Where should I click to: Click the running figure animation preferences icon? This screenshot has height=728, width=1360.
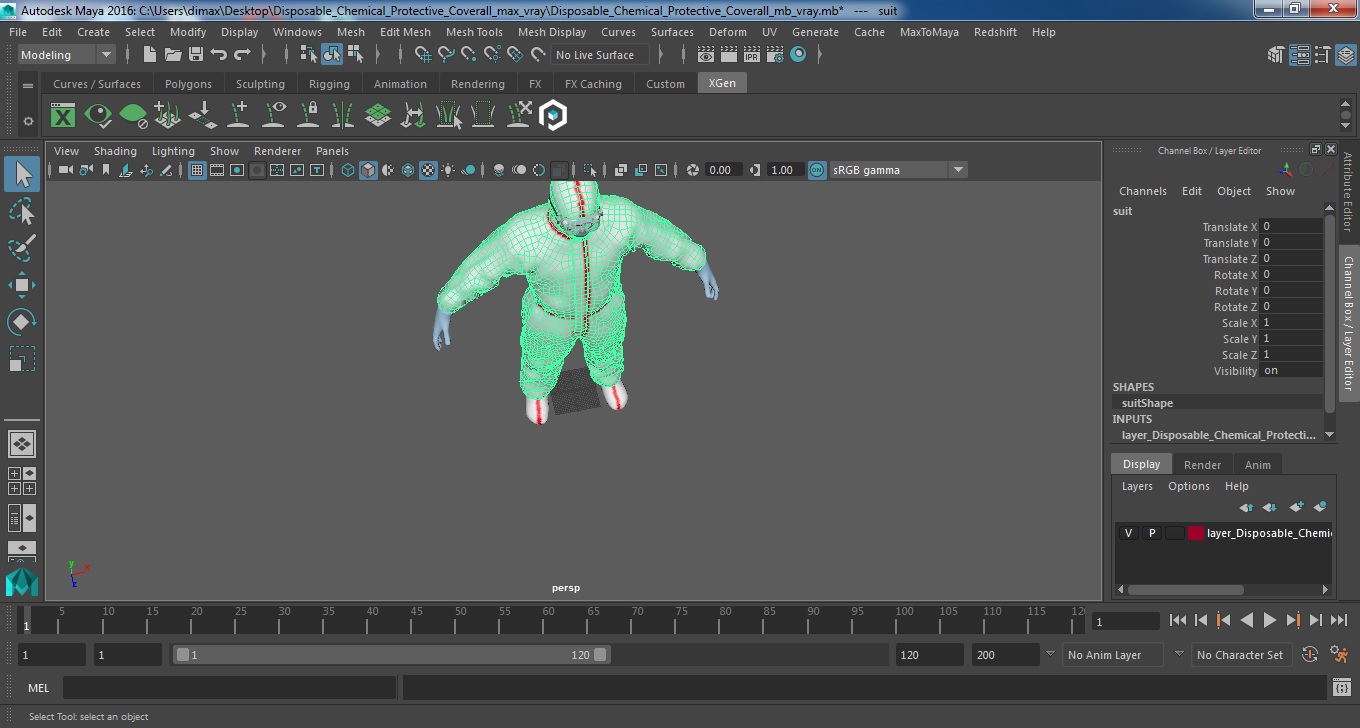pyautogui.click(x=1340, y=655)
